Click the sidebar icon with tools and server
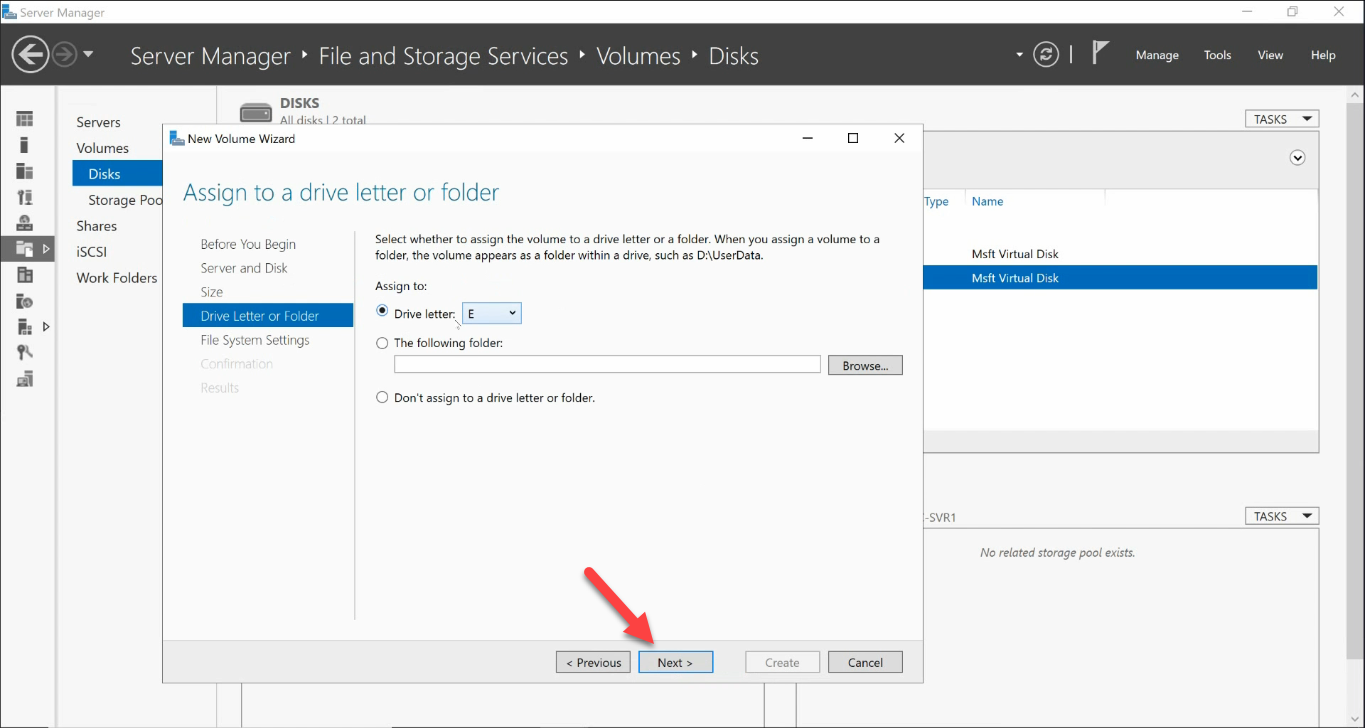1365x728 pixels. pyautogui.click(x=25, y=197)
